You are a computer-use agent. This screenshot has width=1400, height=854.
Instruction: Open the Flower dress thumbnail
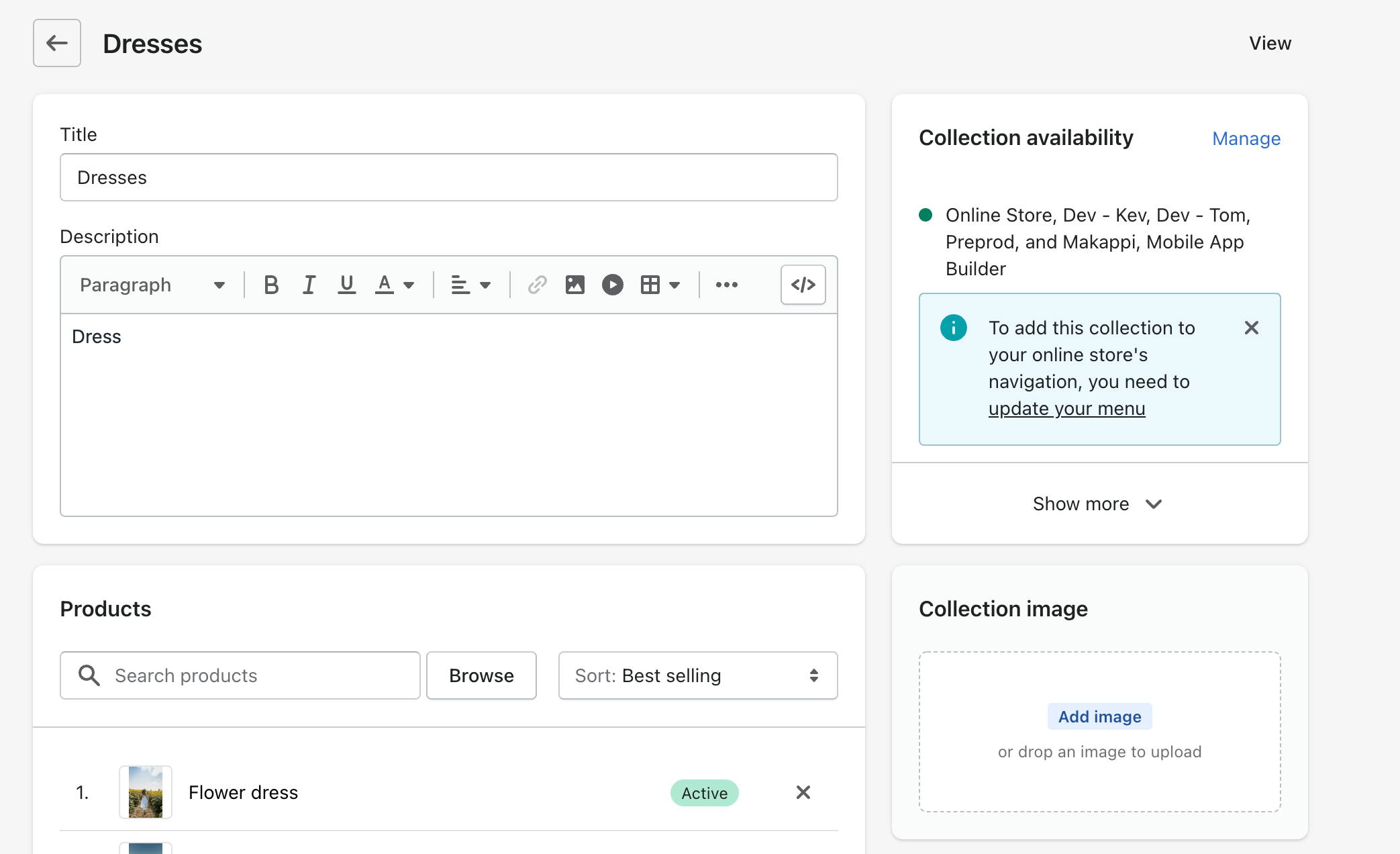(146, 792)
